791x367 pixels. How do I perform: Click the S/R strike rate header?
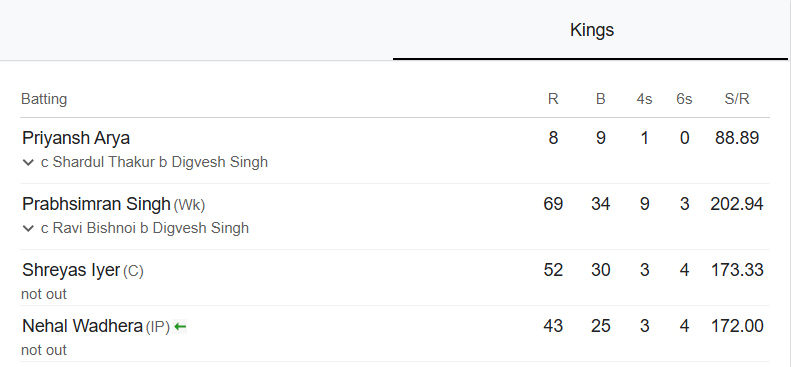point(737,99)
